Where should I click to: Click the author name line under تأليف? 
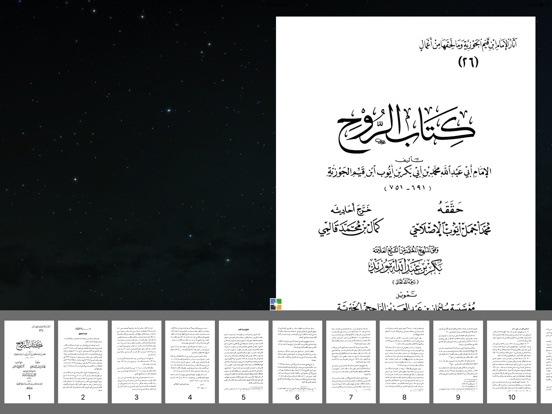pos(409,171)
